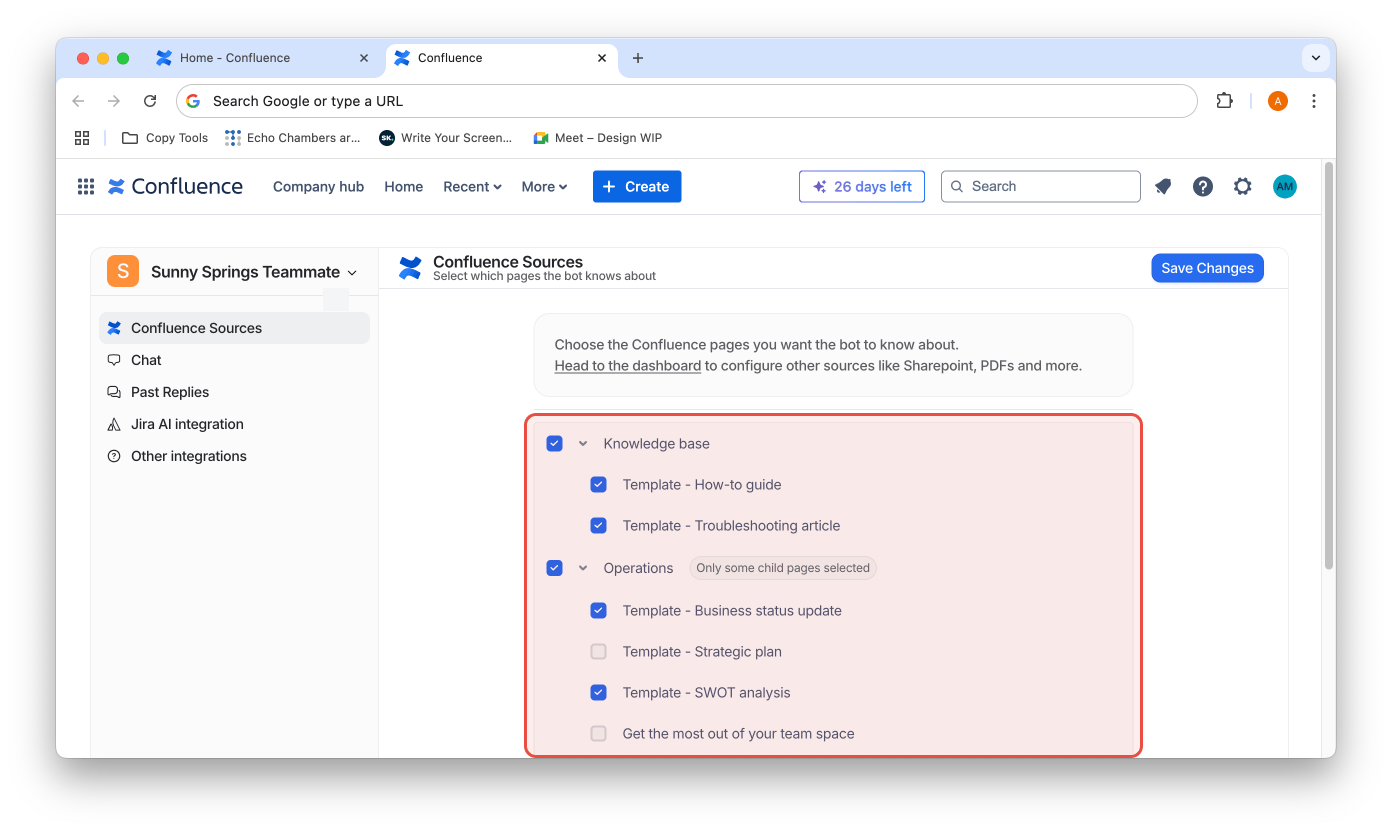This screenshot has height=832, width=1392.
Task: Click Save Changes button
Action: 1207,268
